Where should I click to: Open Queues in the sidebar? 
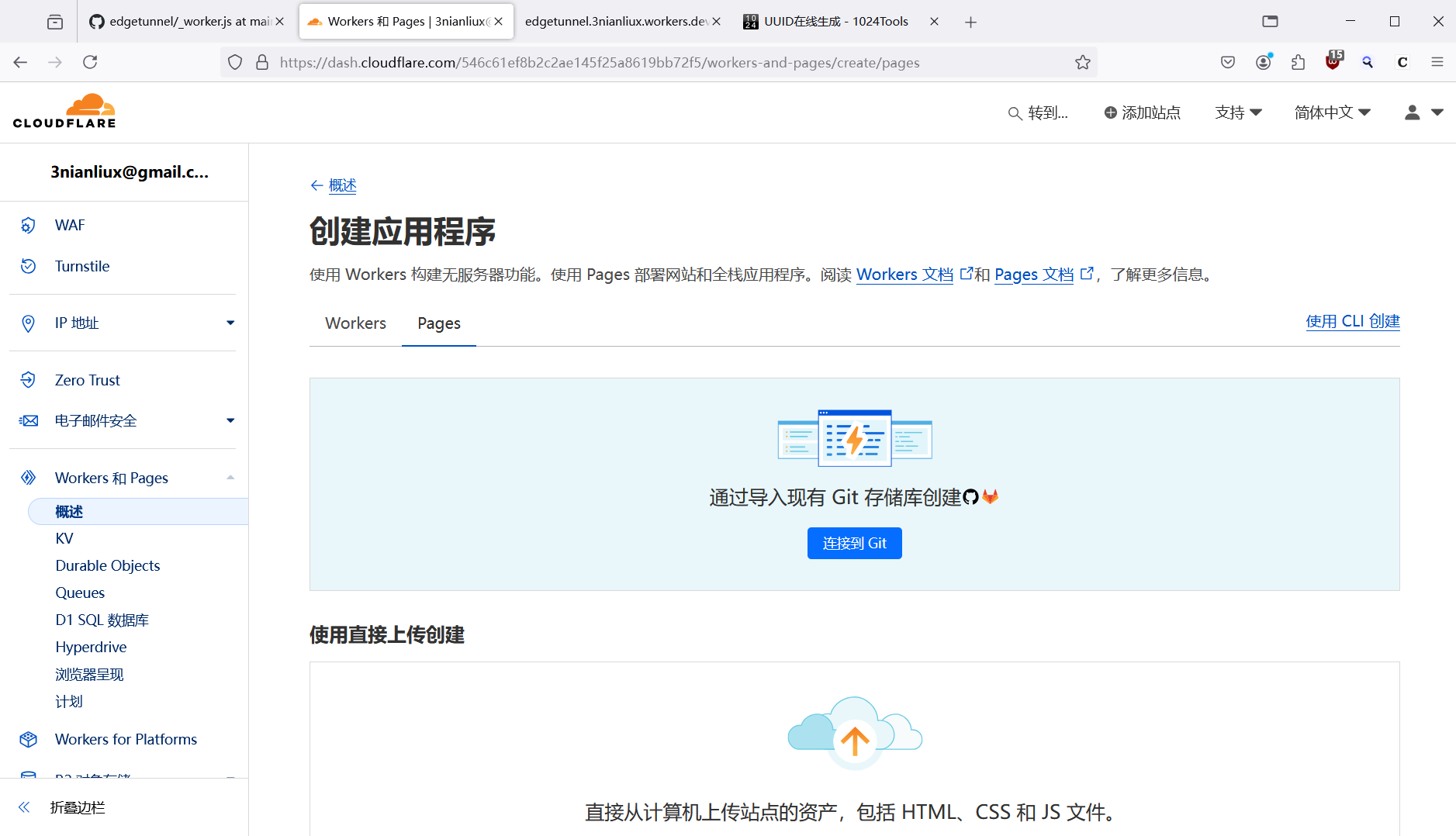coord(80,593)
